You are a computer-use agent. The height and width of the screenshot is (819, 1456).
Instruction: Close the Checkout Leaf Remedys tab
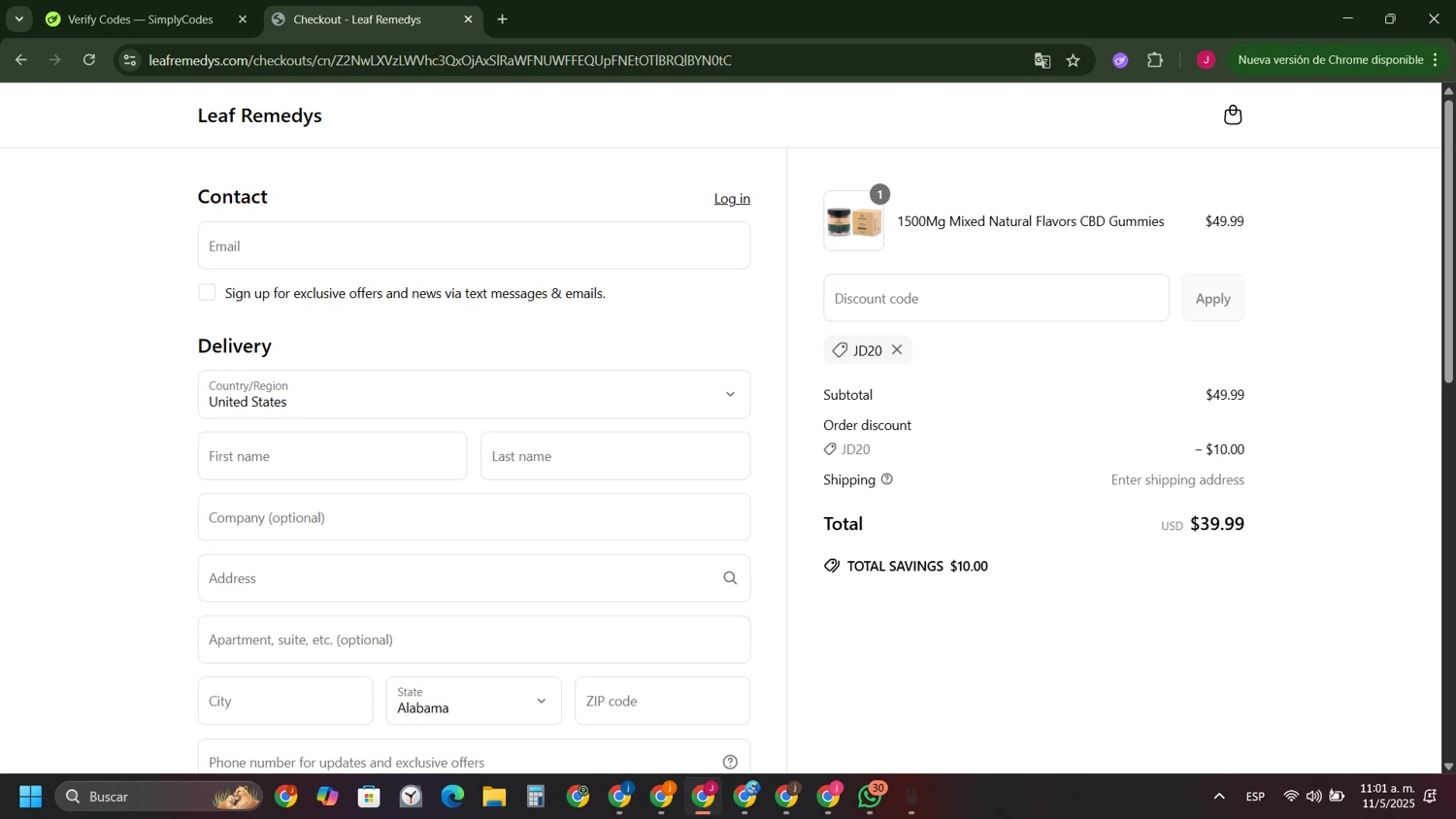468,19
